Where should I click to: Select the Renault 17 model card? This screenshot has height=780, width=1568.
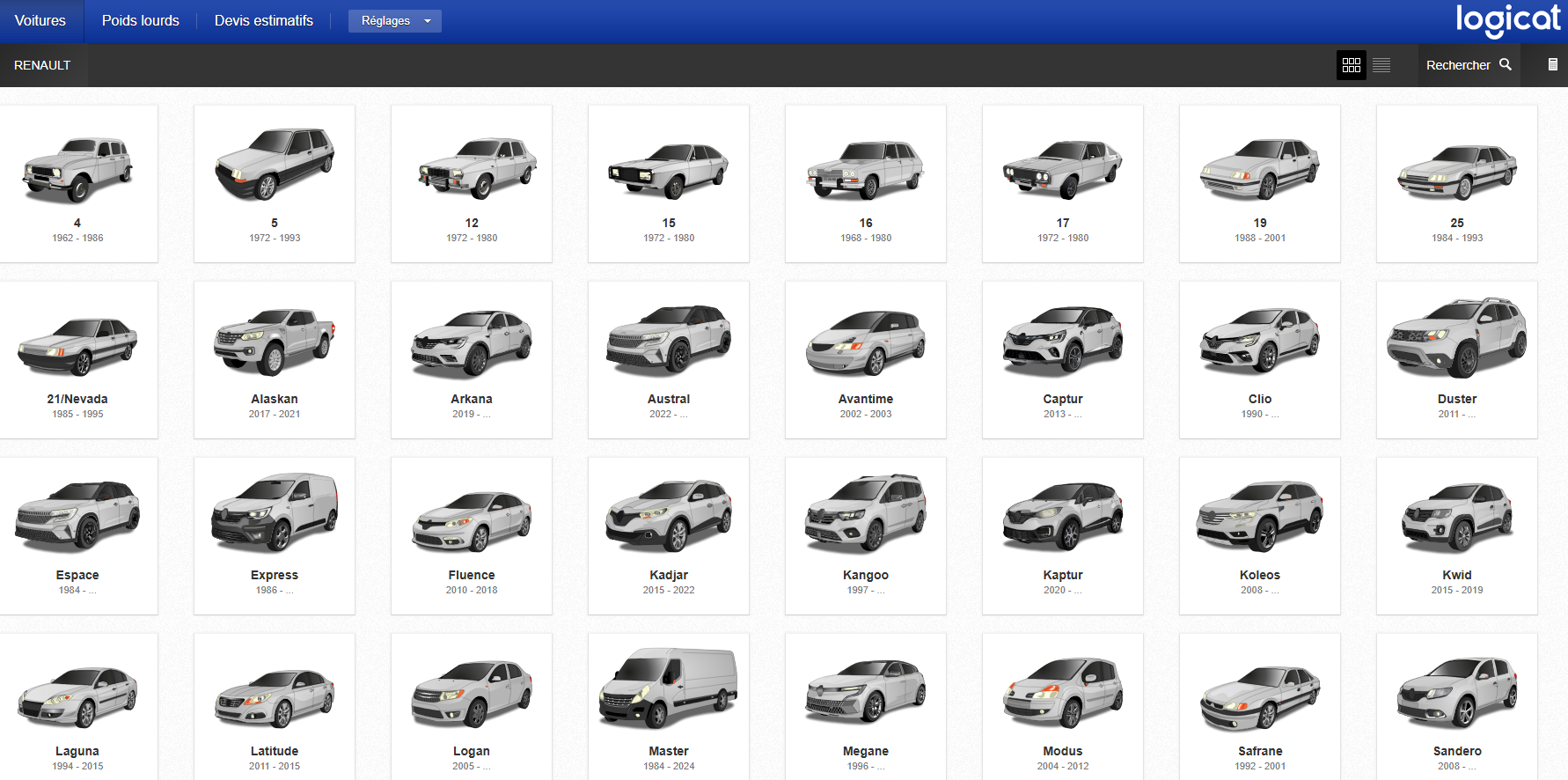(1063, 184)
